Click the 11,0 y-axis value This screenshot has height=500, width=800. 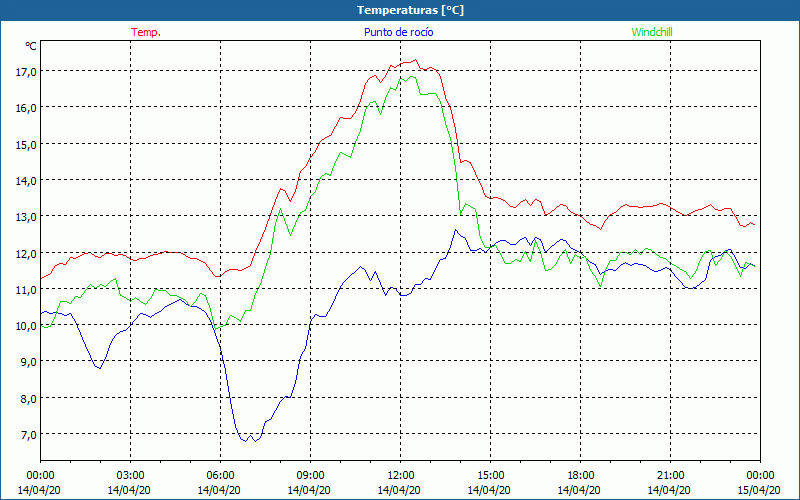point(26,290)
